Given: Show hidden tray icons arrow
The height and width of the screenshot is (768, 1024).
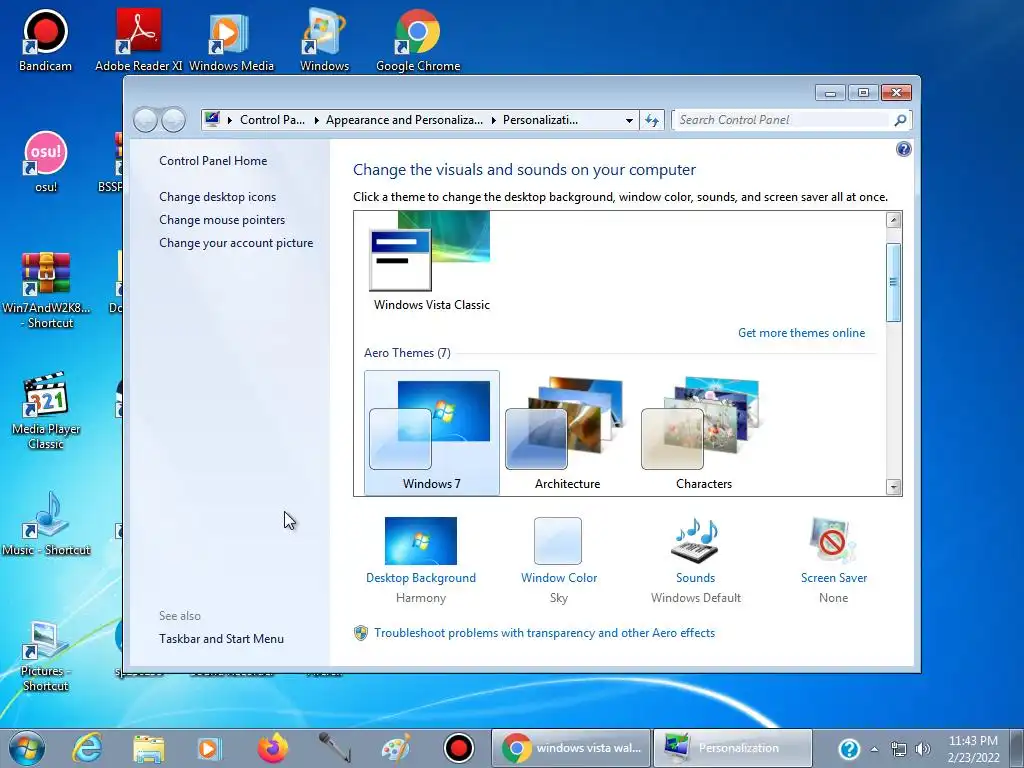Looking at the screenshot, I should click(x=874, y=749).
